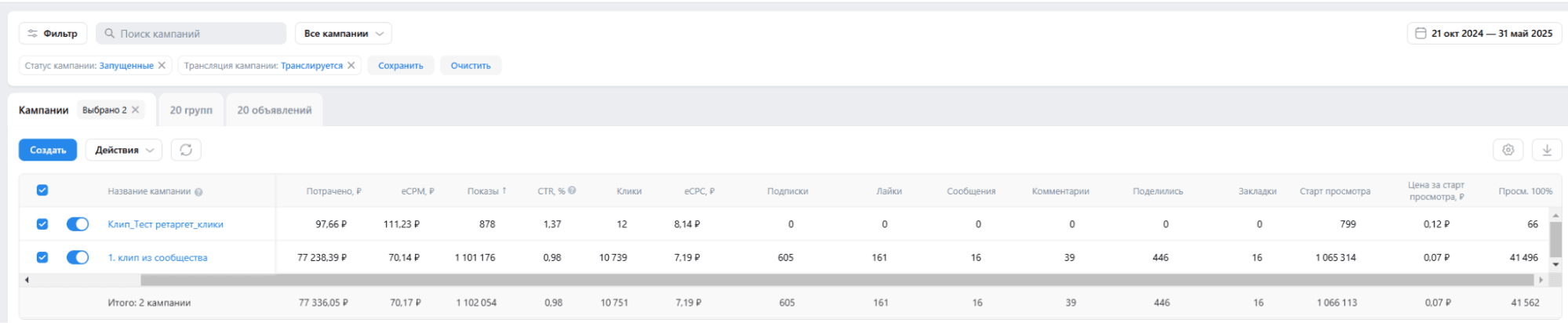Open table settings gear icon
This screenshot has height=323, width=1568.
pyautogui.click(x=1508, y=150)
